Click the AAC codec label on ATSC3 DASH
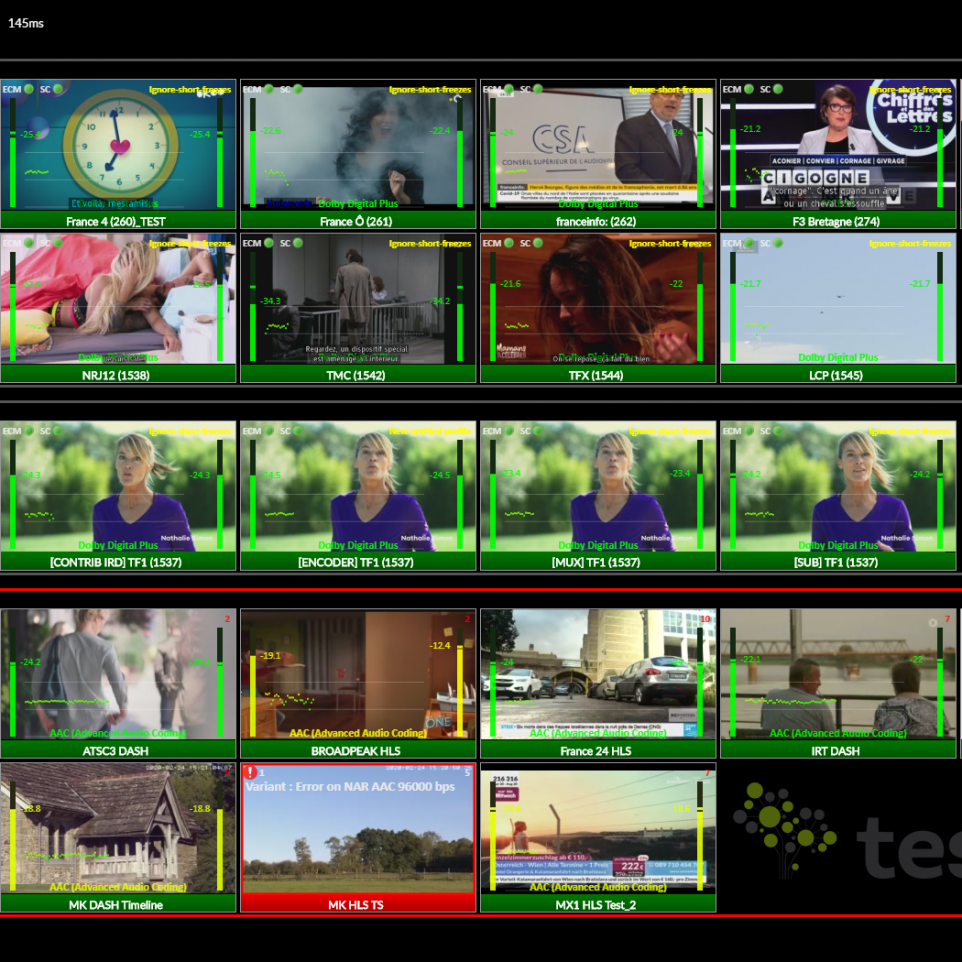 pos(119,732)
